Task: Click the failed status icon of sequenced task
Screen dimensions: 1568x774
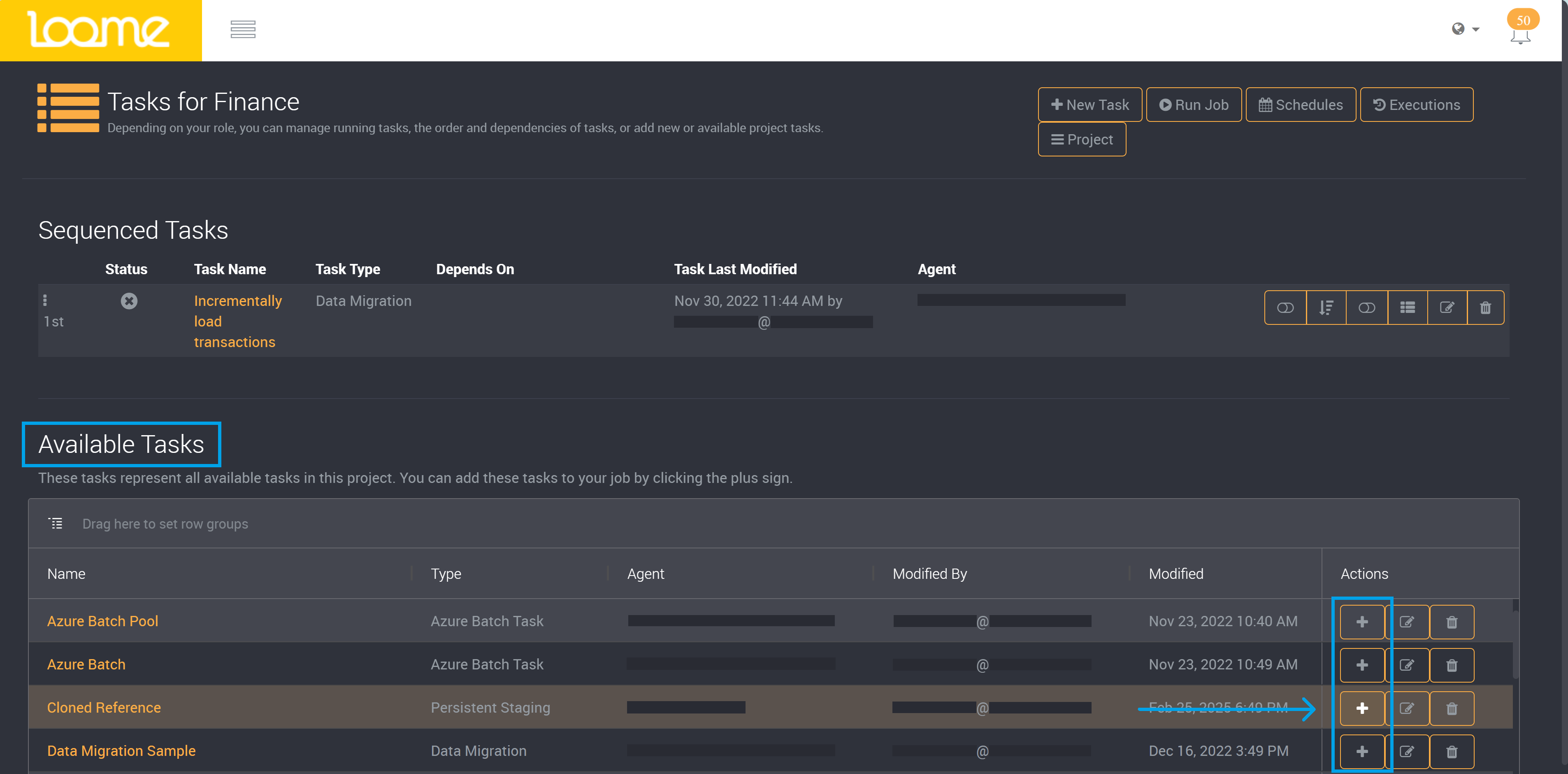Action: point(128,301)
